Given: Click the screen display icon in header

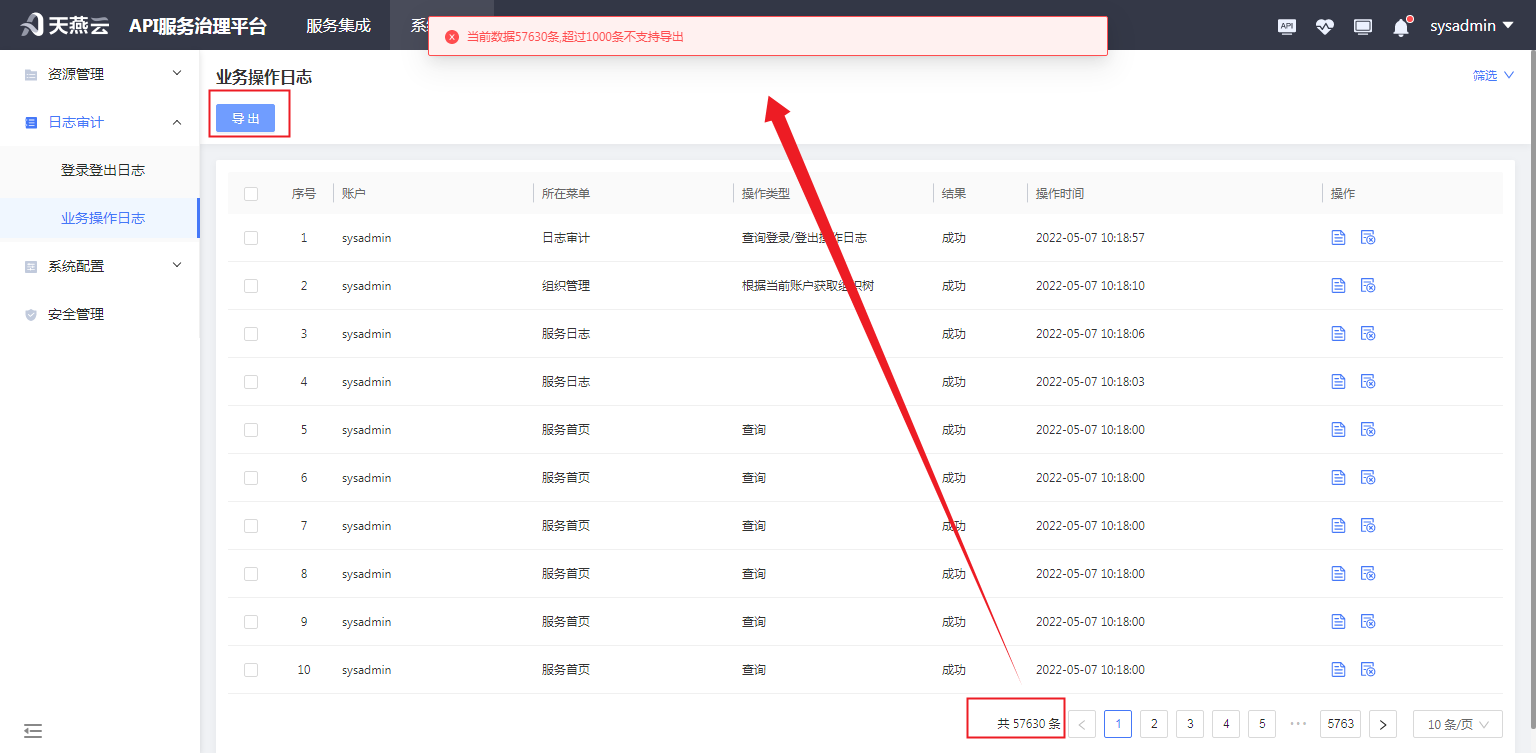Looking at the screenshot, I should pos(1363,27).
